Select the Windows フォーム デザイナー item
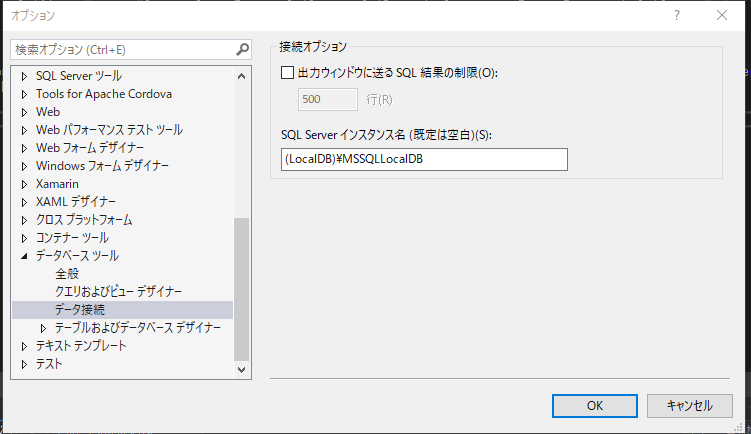This screenshot has height=434, width=751. 102,166
